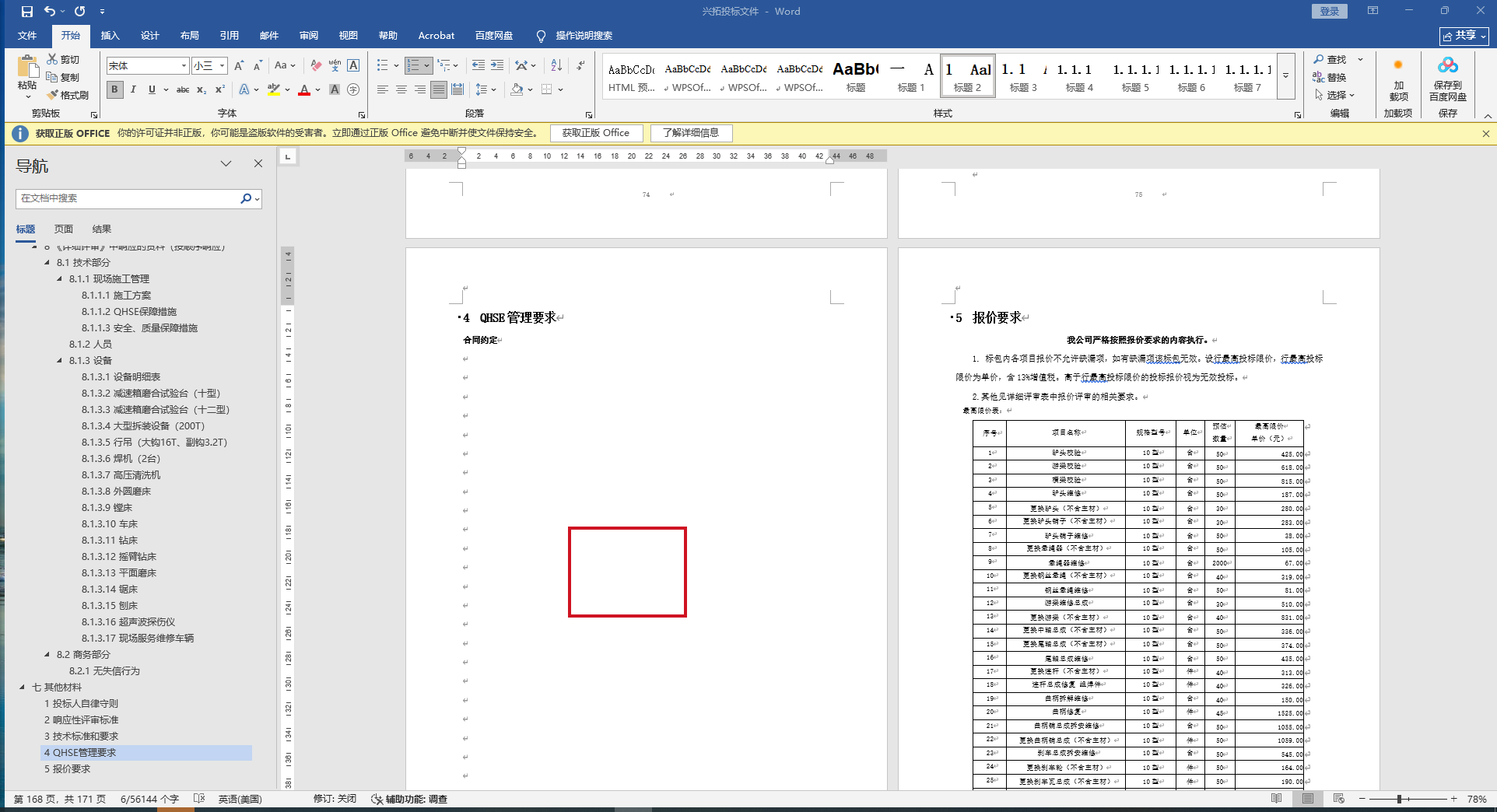Switch navigation pane to 页面 tab

pyautogui.click(x=64, y=229)
